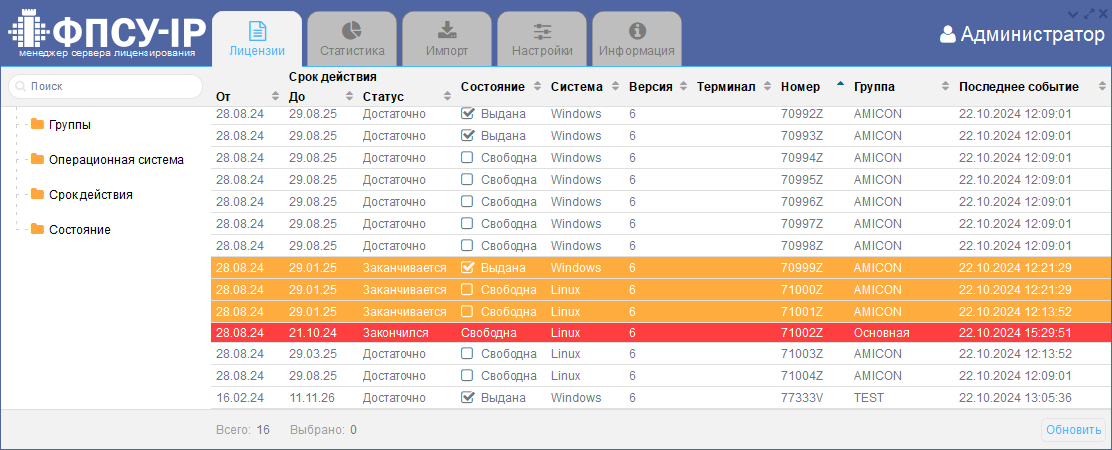Click the Administrator user icon
The height and width of the screenshot is (450, 1112).
point(948,35)
